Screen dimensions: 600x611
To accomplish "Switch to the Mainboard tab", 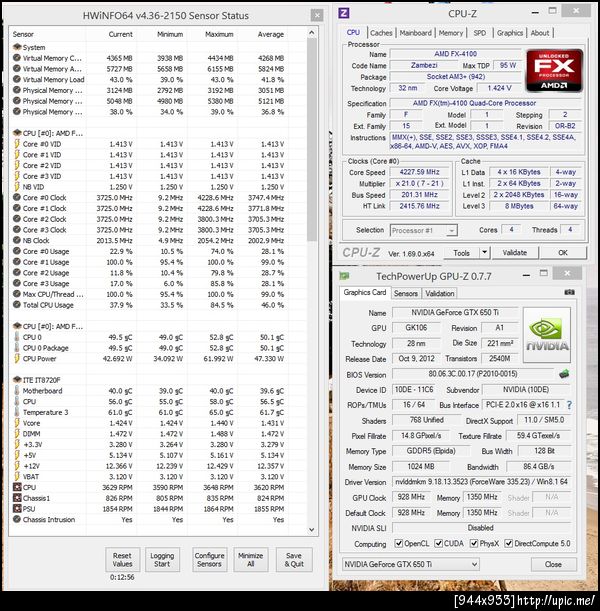I will click(x=416, y=33).
